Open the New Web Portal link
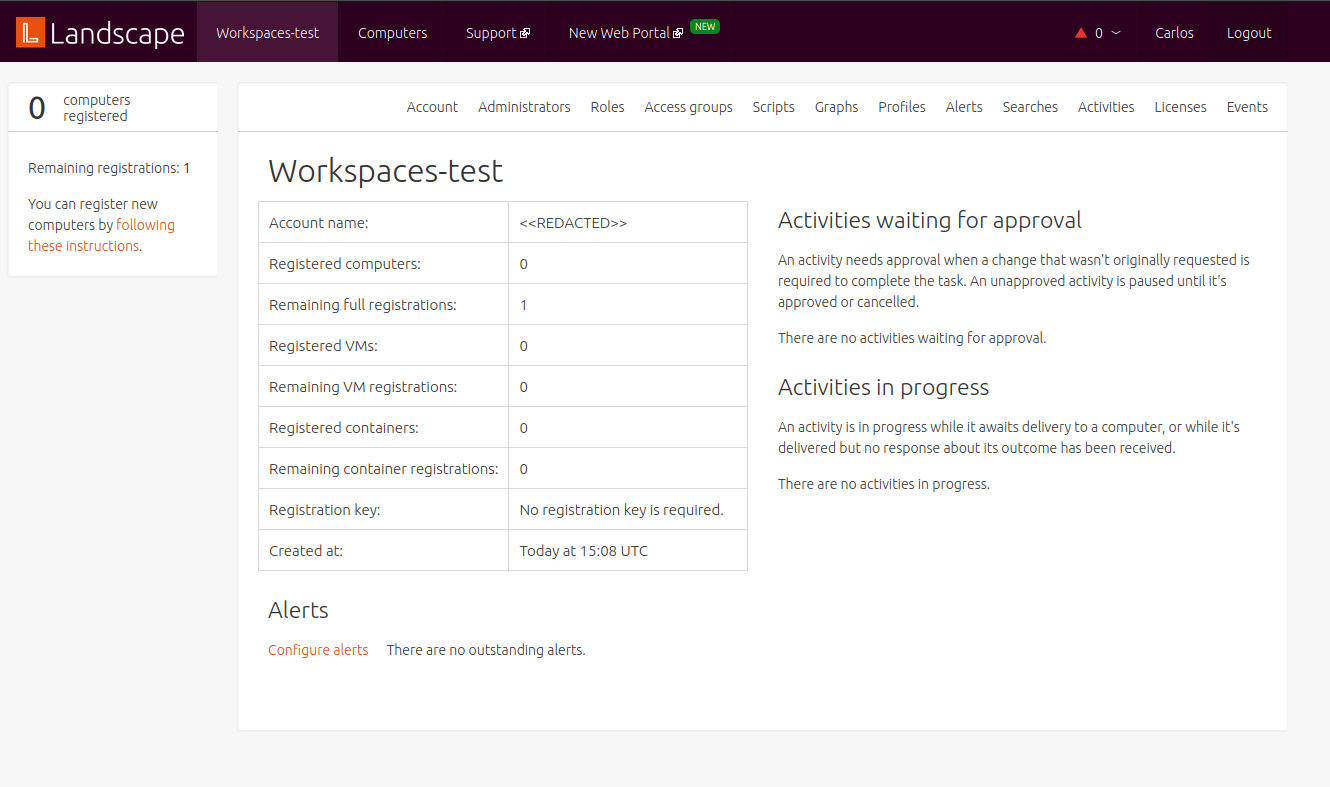 click(625, 32)
